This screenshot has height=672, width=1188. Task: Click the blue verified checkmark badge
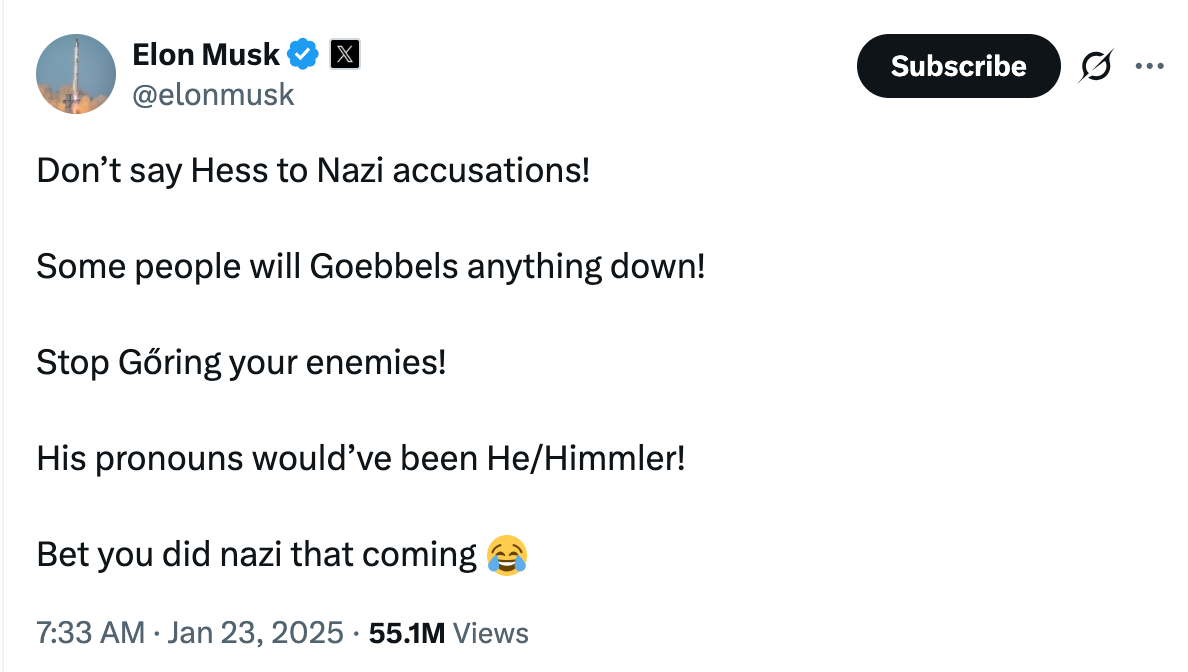(x=304, y=54)
